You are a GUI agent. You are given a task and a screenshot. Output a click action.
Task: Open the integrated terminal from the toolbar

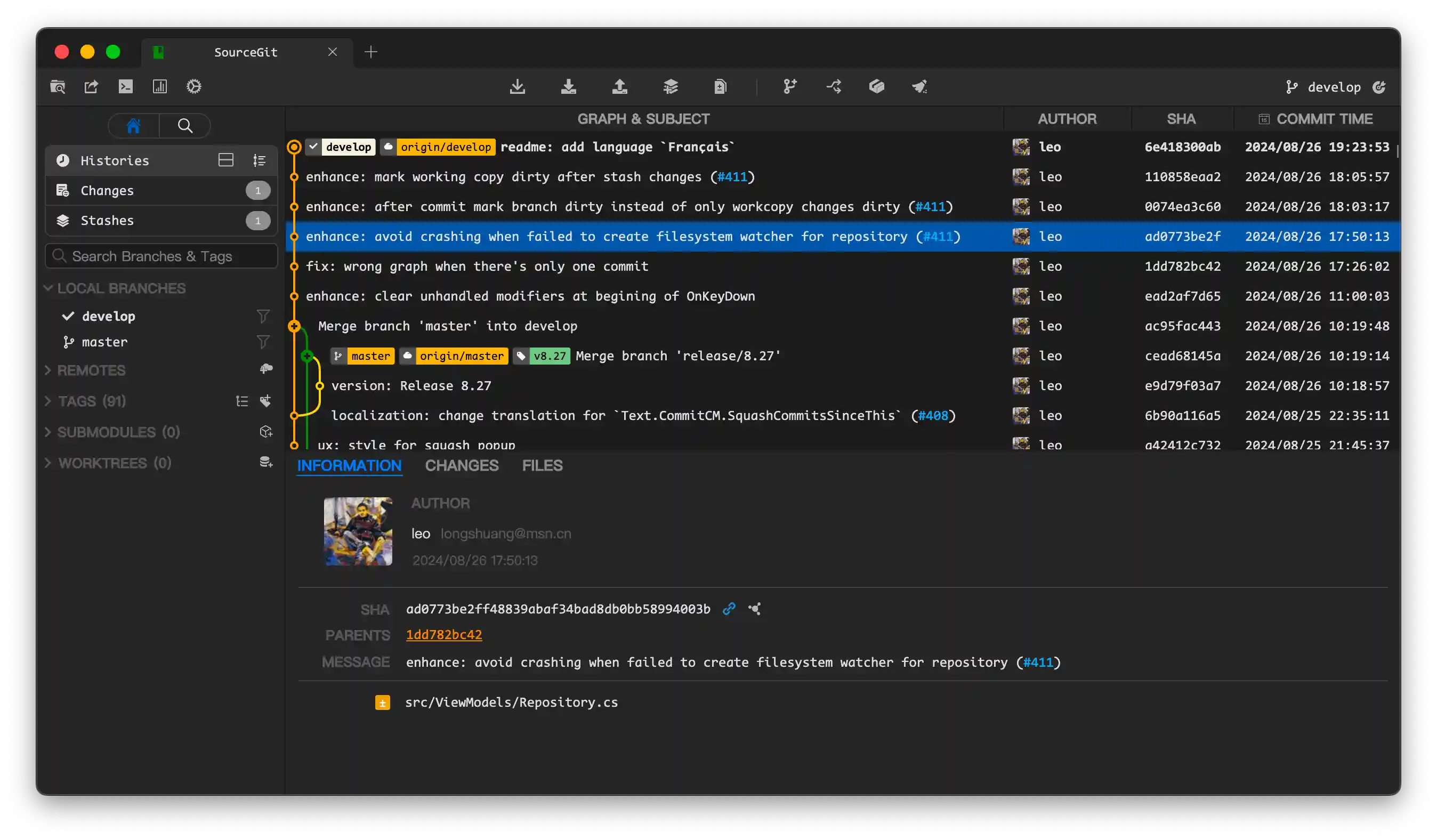point(125,87)
